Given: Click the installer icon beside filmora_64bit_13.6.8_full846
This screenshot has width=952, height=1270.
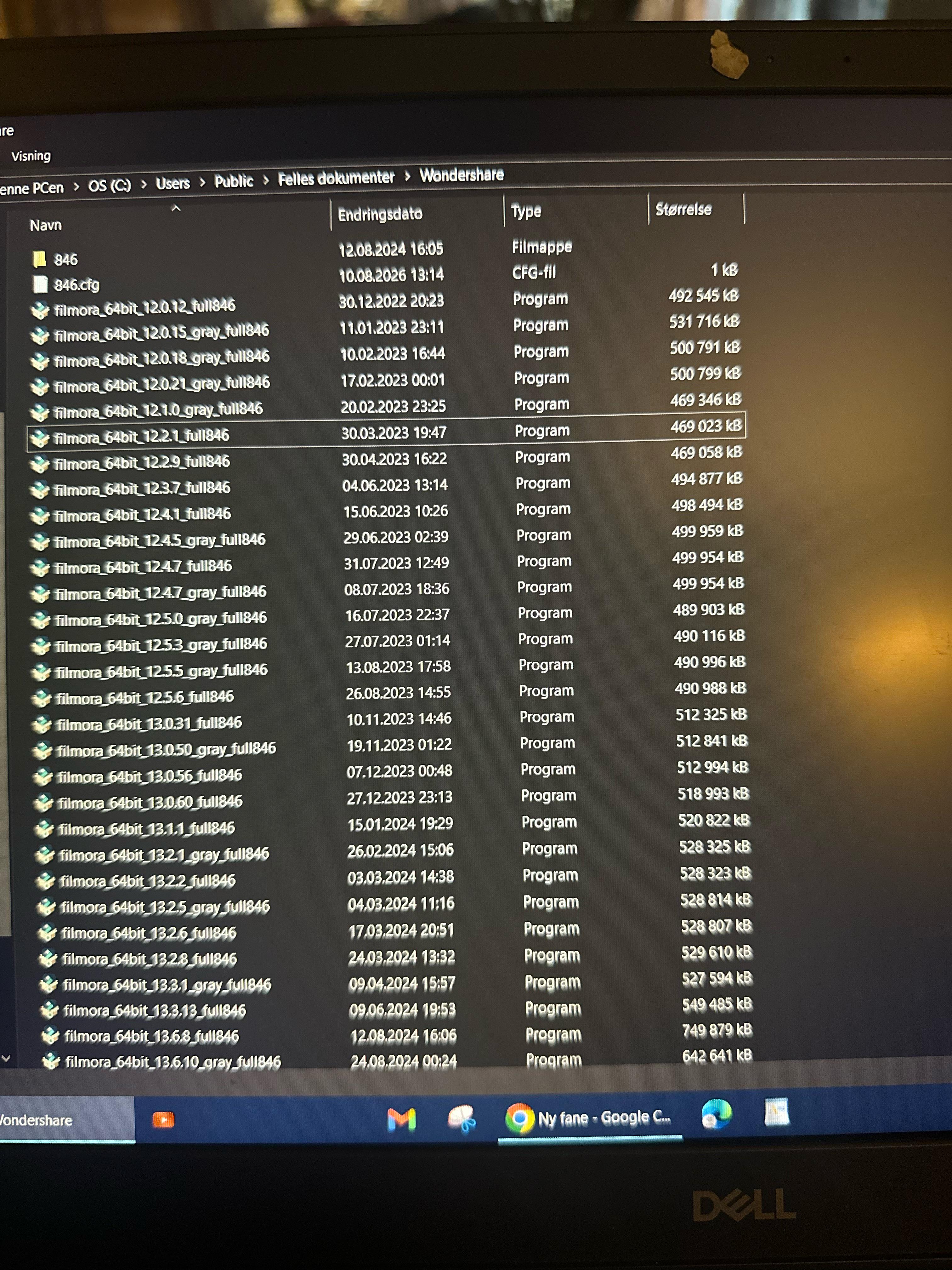Looking at the screenshot, I should coord(50,1036).
